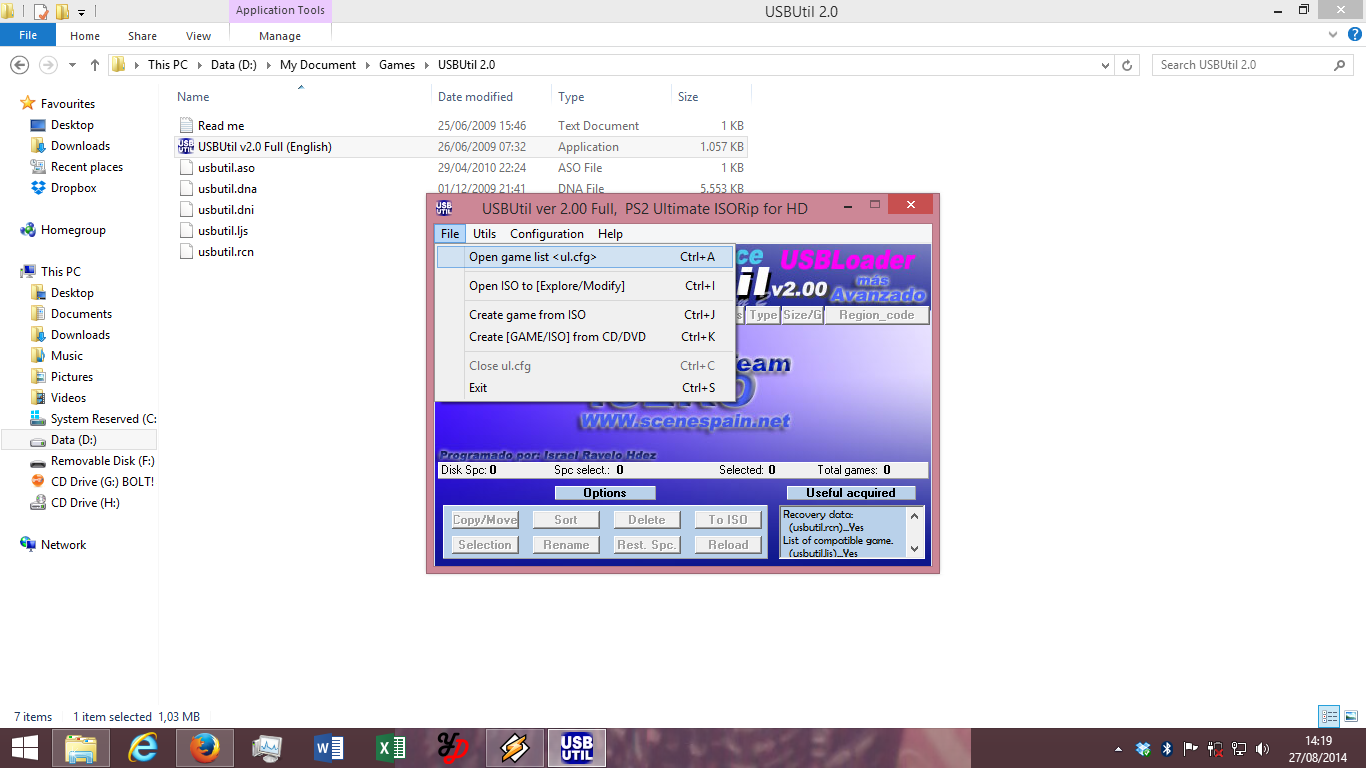Switch to the Explorer Home ribbon tab
This screenshot has width=1366, height=768.
click(x=85, y=36)
